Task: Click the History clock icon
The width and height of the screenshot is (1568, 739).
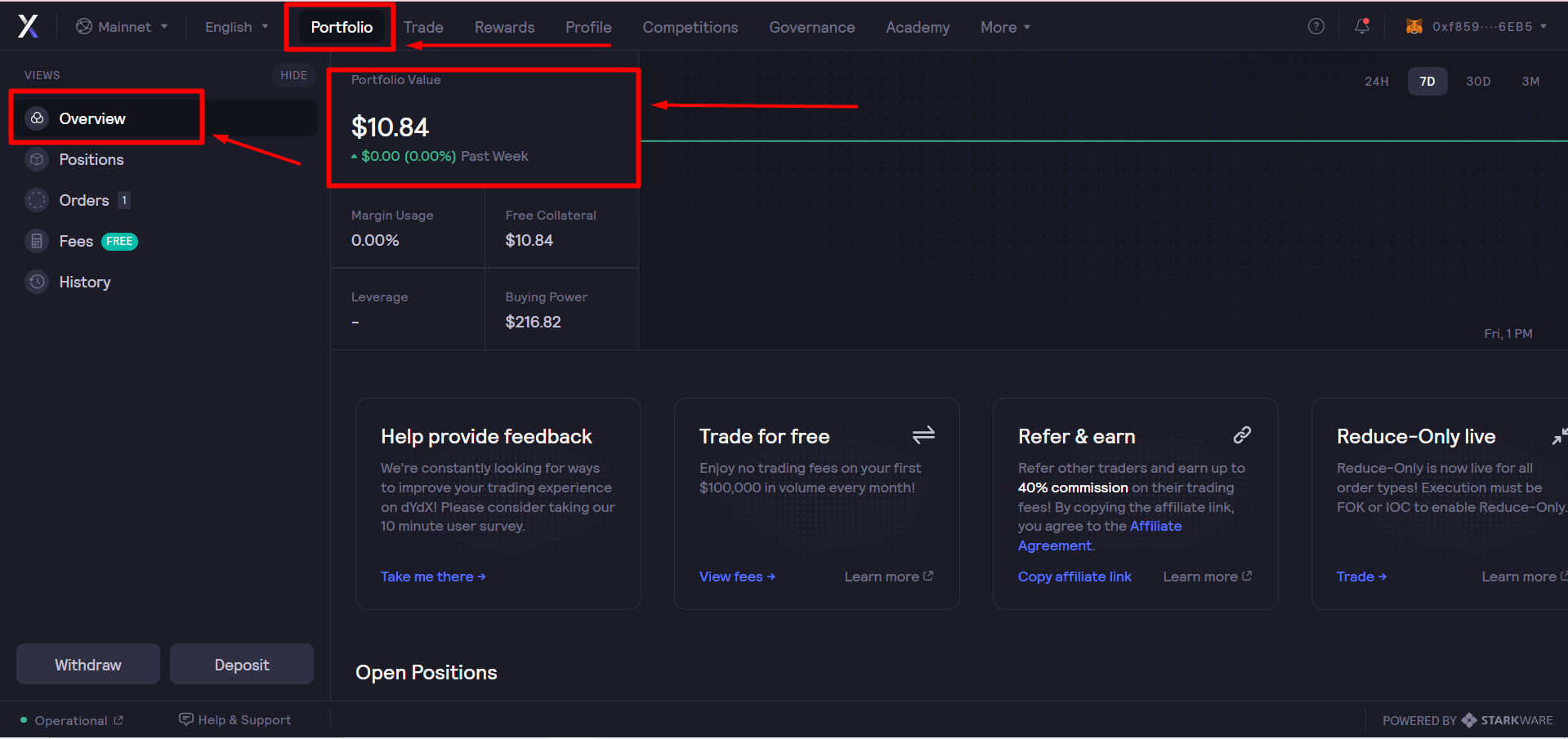Action: pos(37,282)
